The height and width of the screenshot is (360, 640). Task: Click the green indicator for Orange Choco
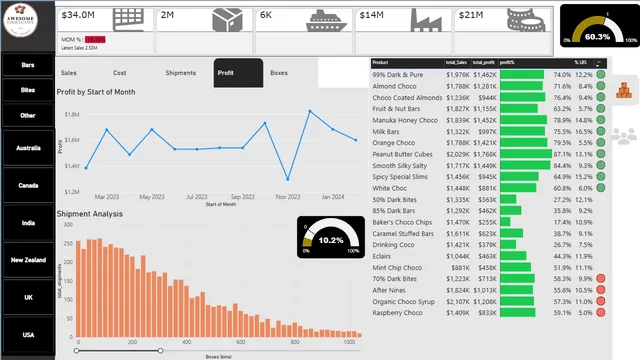600,142
